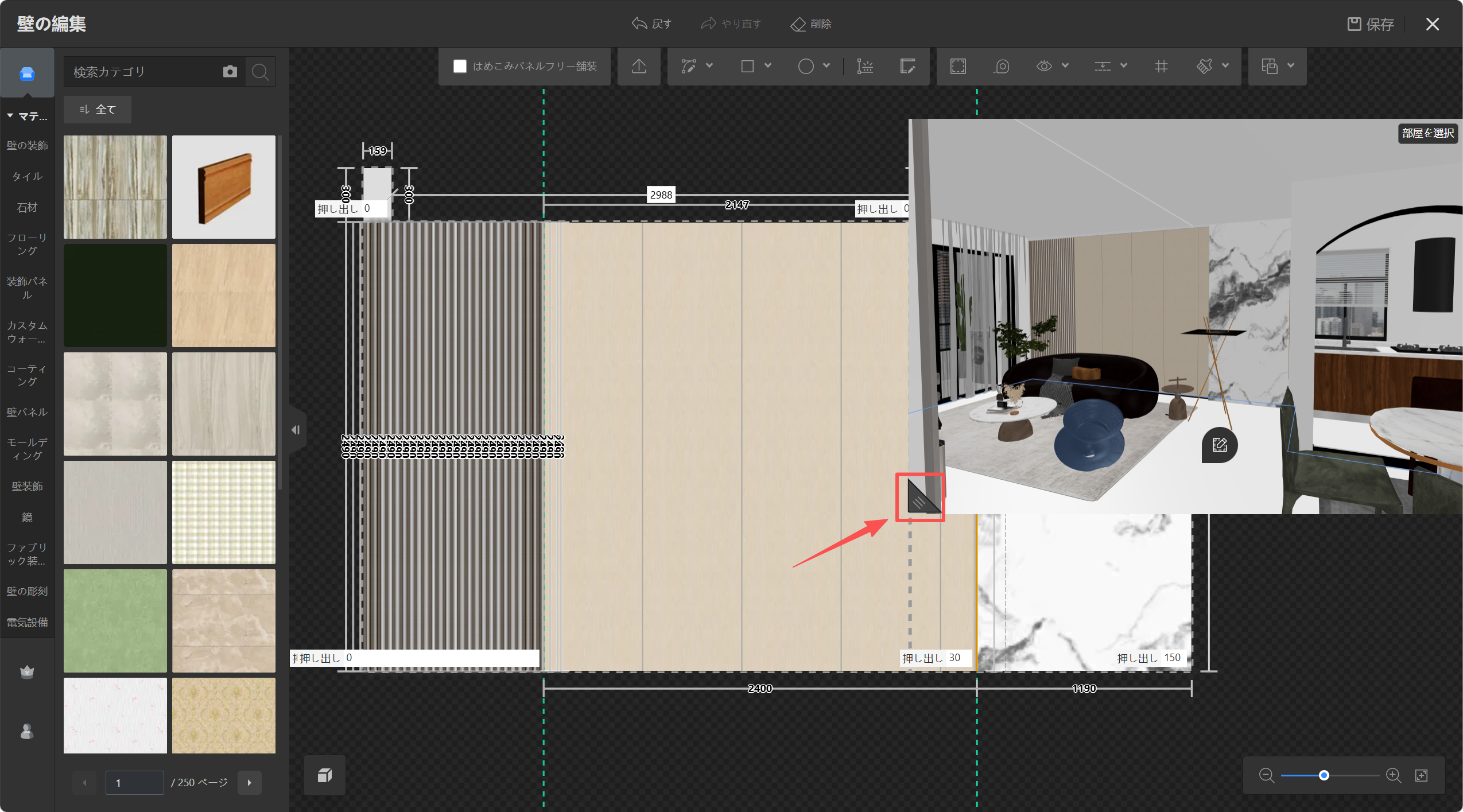This screenshot has width=1463, height=812.
Task: Toggle the 3D cube view button
Action: click(325, 775)
